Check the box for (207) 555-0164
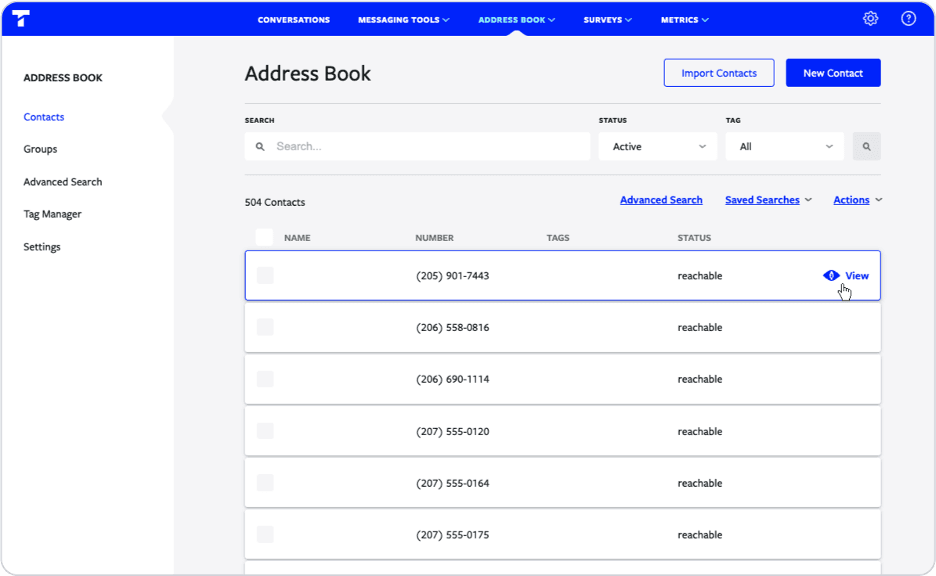The height and width of the screenshot is (576, 936). 265,483
